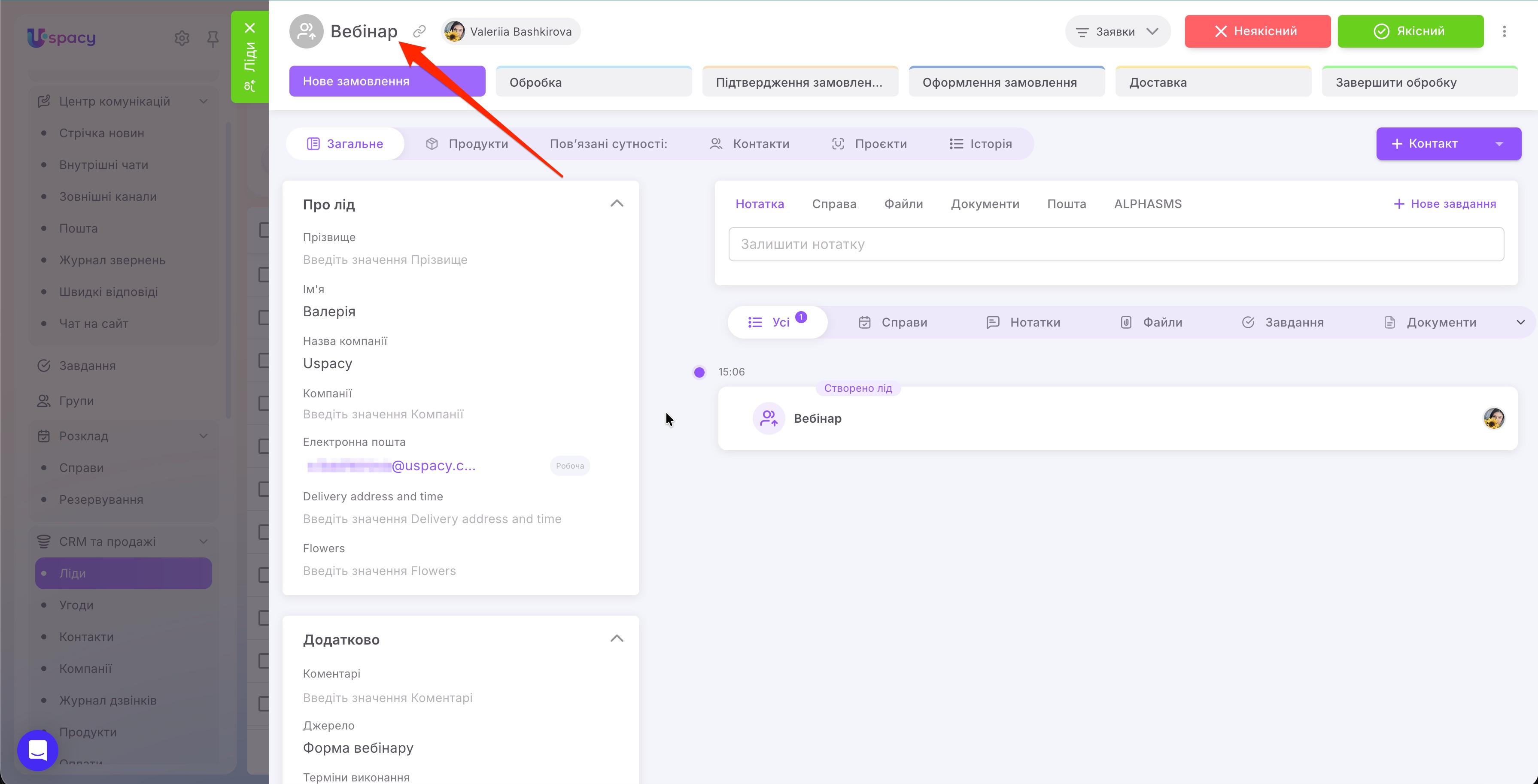The image size is (1538, 784).
Task: Click the Вебінар lead icon in the timeline
Action: point(769,418)
